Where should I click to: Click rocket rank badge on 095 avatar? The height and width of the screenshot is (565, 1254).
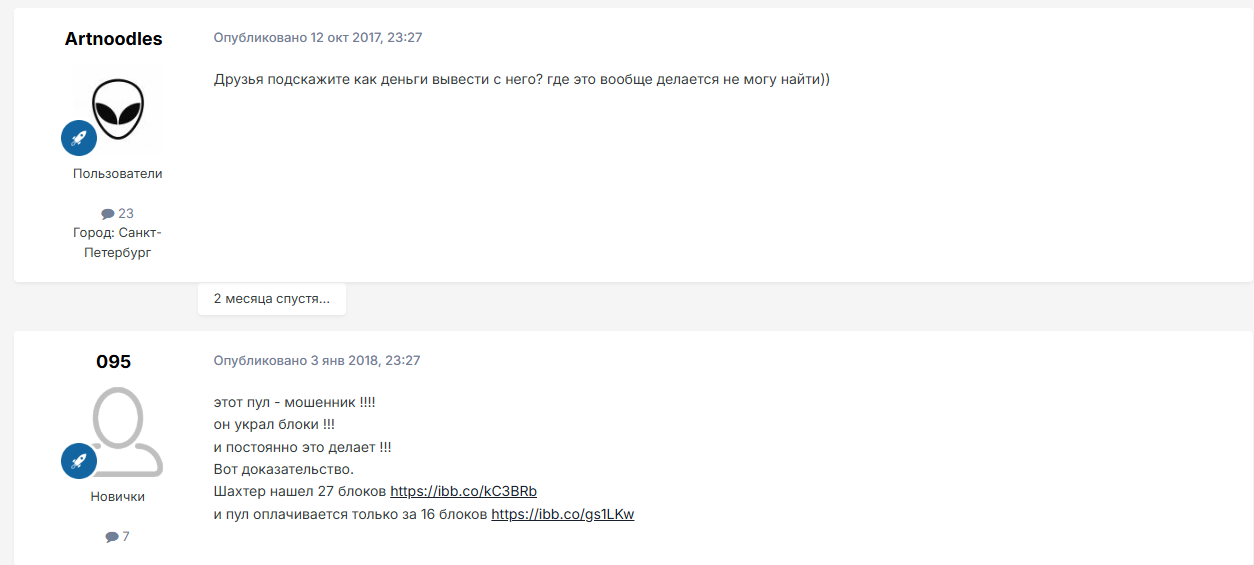tap(79, 461)
